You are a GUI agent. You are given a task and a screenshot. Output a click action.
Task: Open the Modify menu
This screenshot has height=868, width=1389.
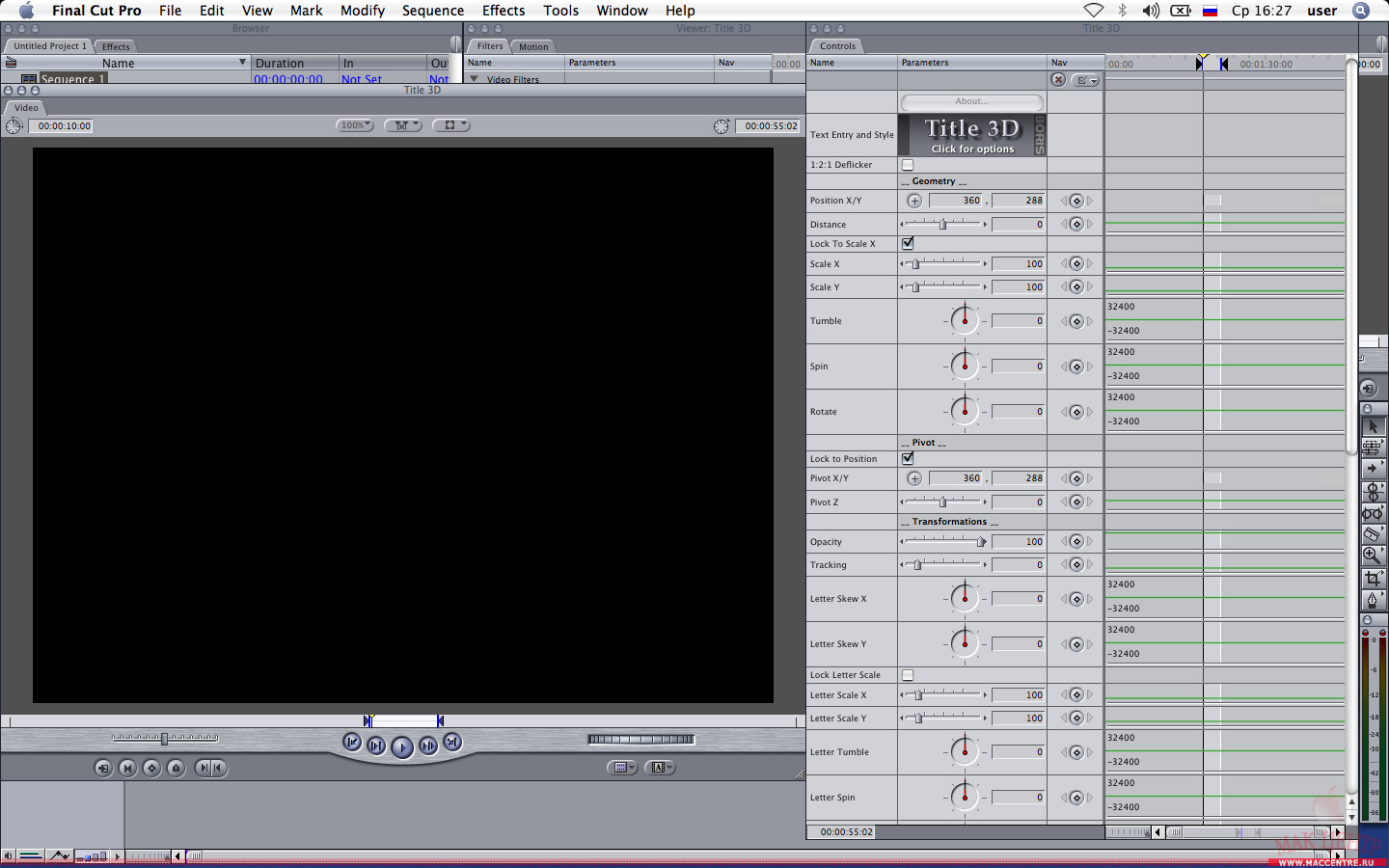tap(363, 11)
